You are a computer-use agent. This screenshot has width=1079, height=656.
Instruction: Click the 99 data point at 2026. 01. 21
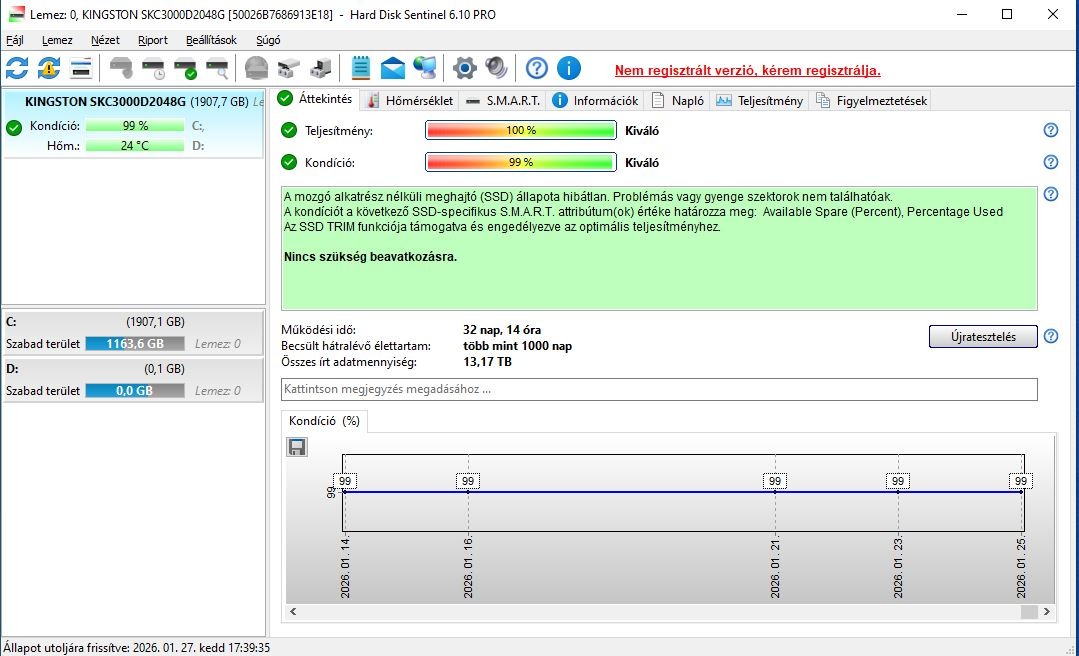[775, 481]
